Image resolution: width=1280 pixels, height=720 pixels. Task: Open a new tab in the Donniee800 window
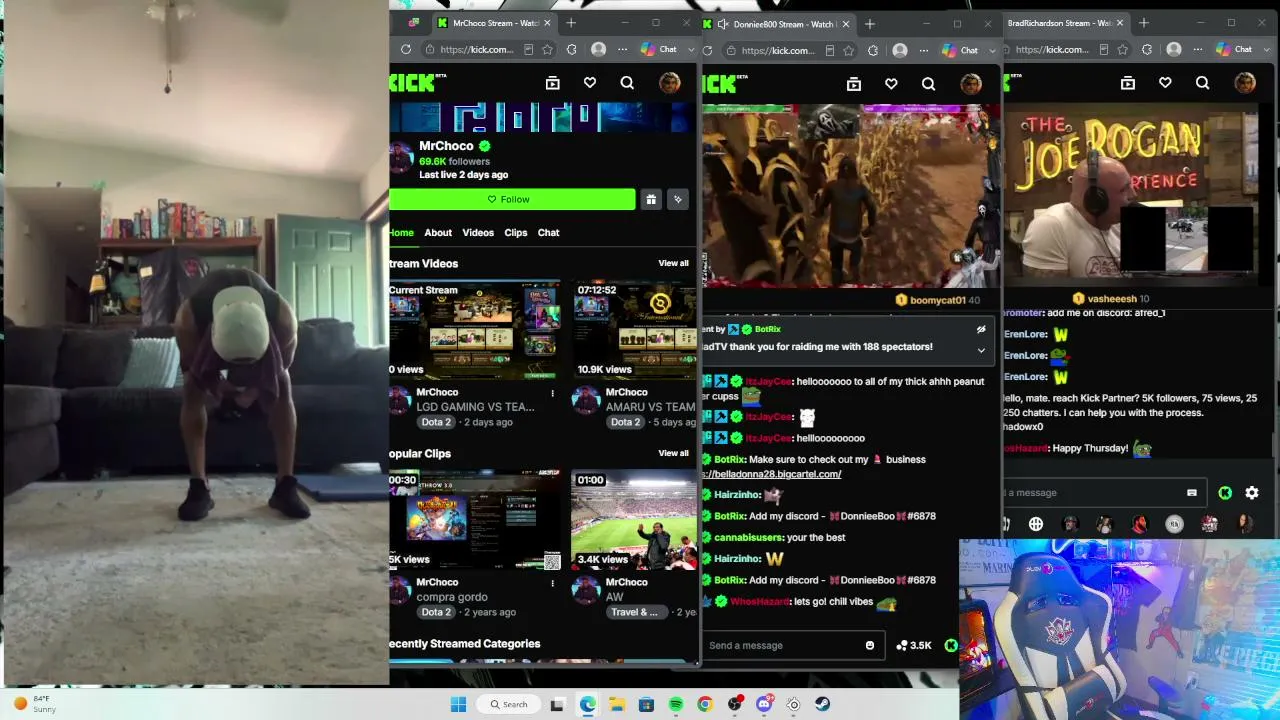869,23
